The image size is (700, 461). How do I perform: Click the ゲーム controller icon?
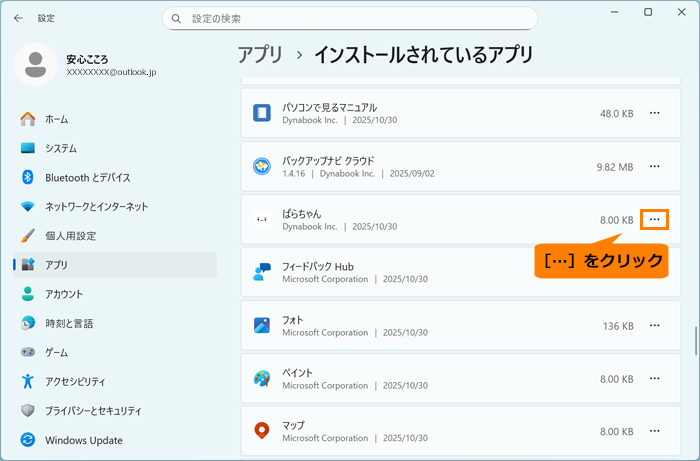pyautogui.click(x=28, y=352)
